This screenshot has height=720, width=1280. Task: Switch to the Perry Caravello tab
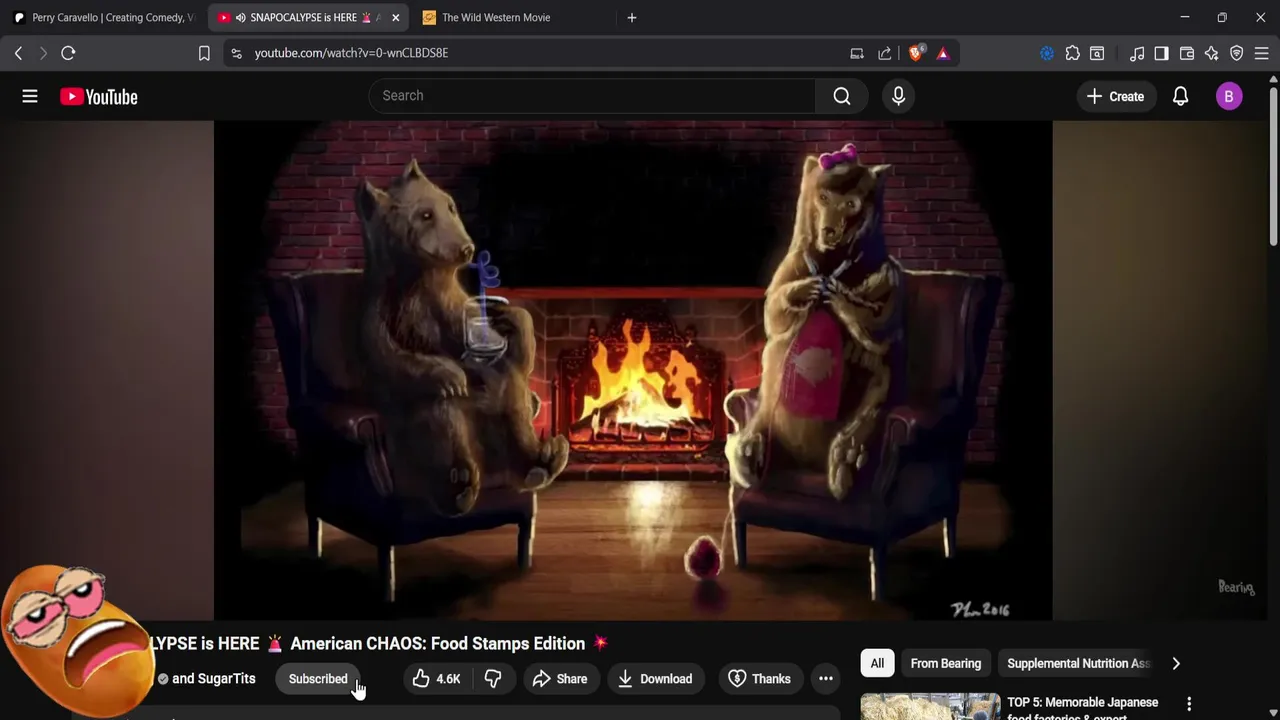coord(104,17)
